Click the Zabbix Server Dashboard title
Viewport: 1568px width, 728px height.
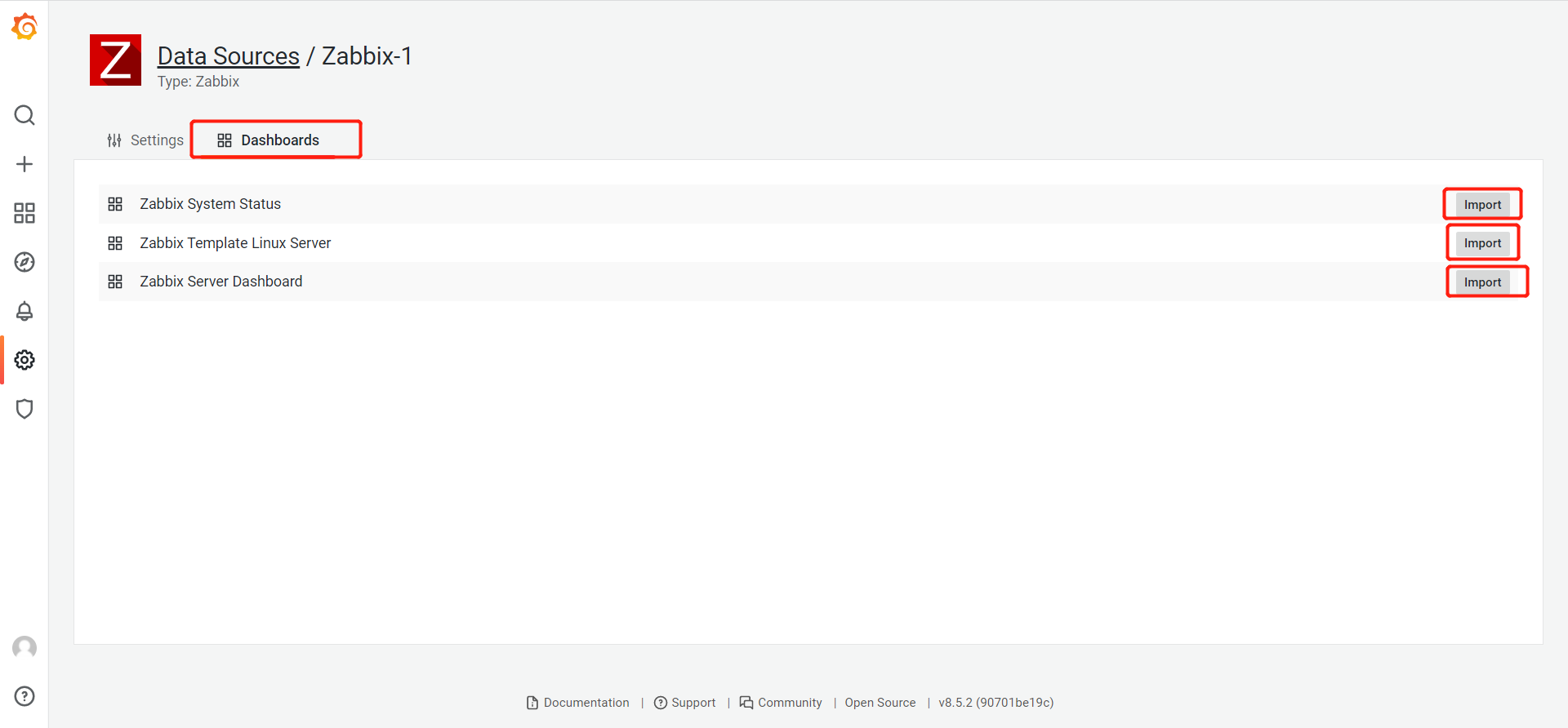tap(221, 282)
